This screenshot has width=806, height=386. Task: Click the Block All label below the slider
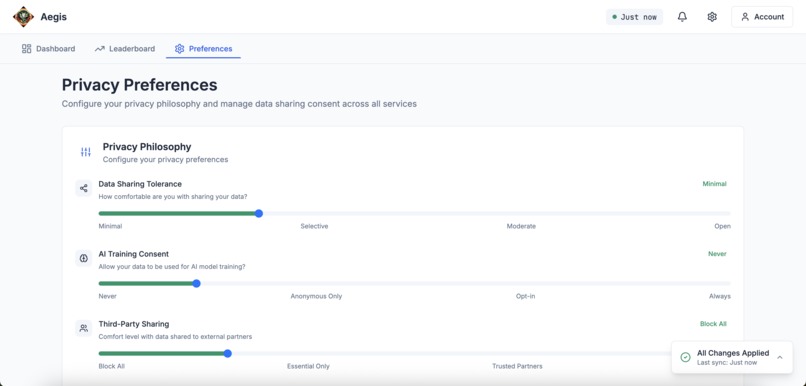[112, 366]
